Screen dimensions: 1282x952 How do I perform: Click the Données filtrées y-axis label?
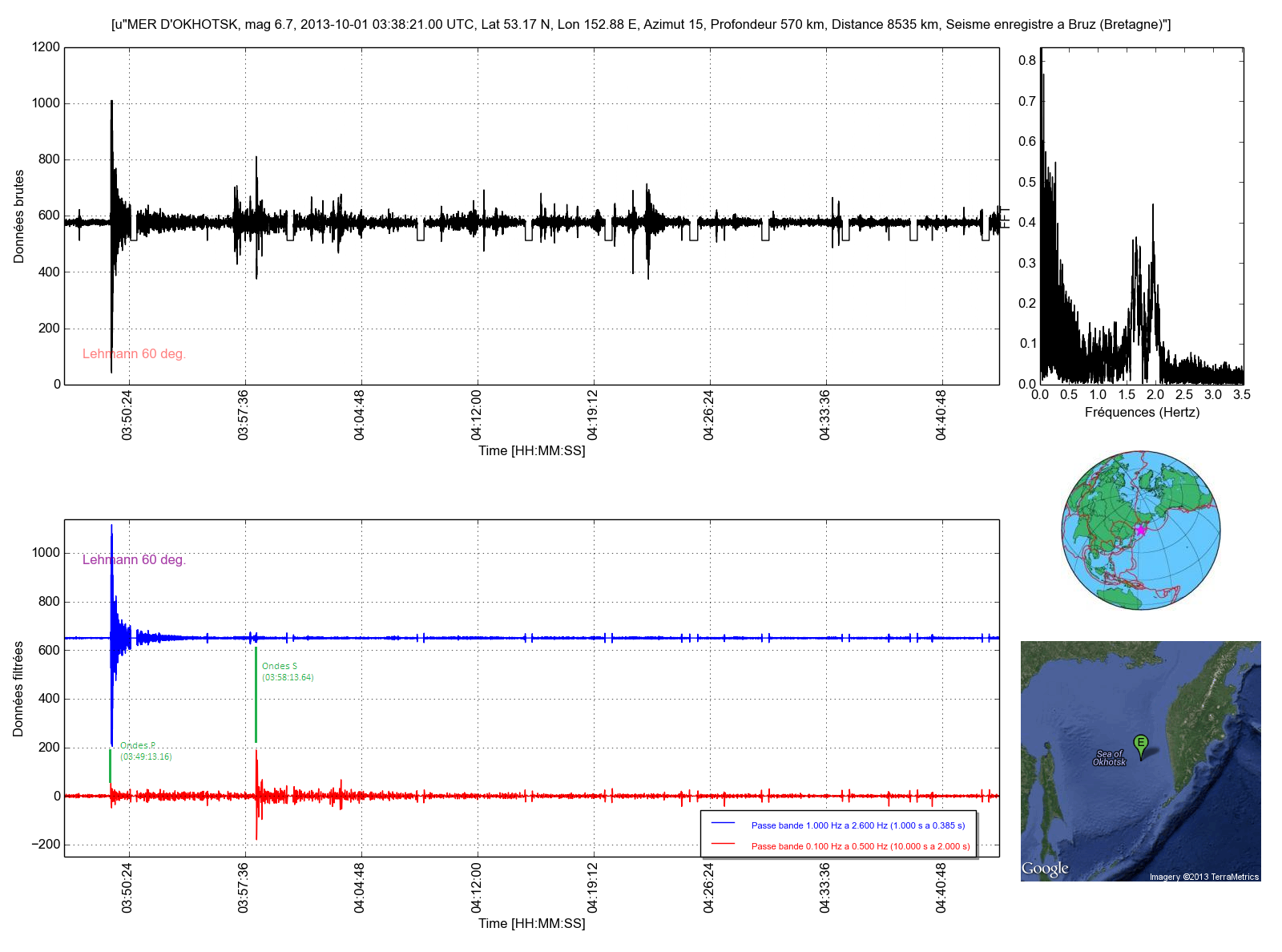(x=19, y=688)
